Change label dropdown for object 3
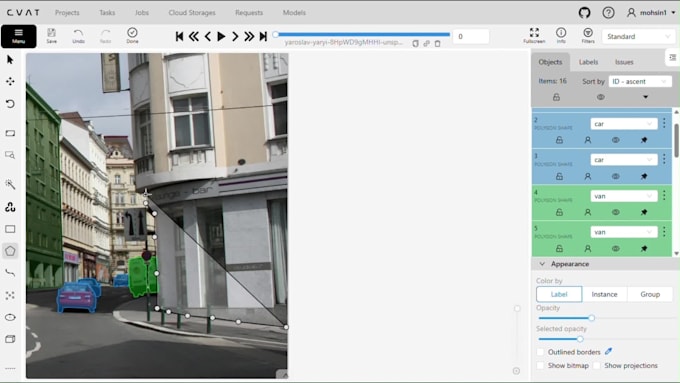680x383 pixels. tap(624, 160)
